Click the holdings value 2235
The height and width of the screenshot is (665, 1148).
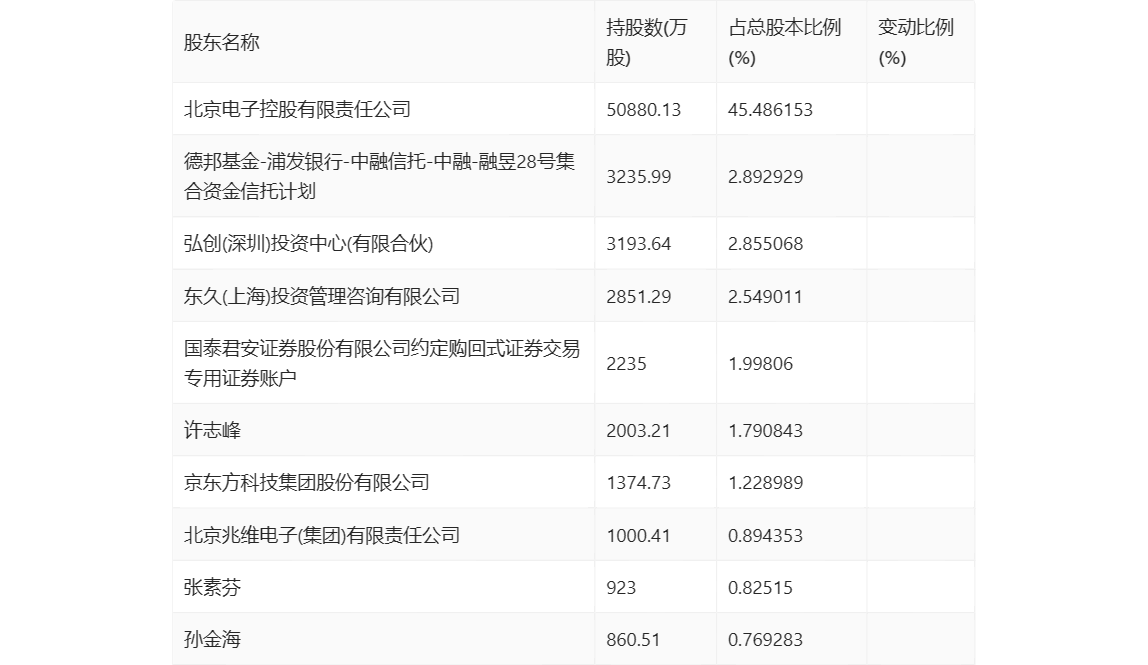tap(626, 364)
